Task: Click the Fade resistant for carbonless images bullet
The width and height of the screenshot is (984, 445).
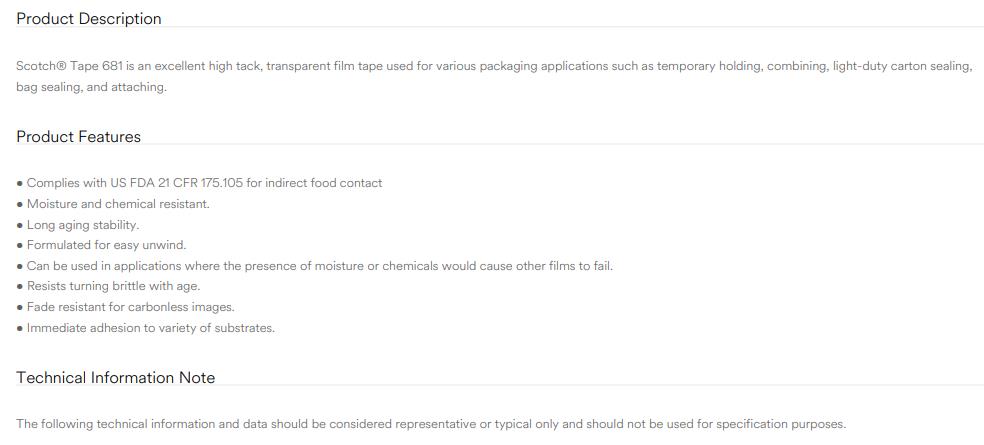Action: tap(125, 308)
